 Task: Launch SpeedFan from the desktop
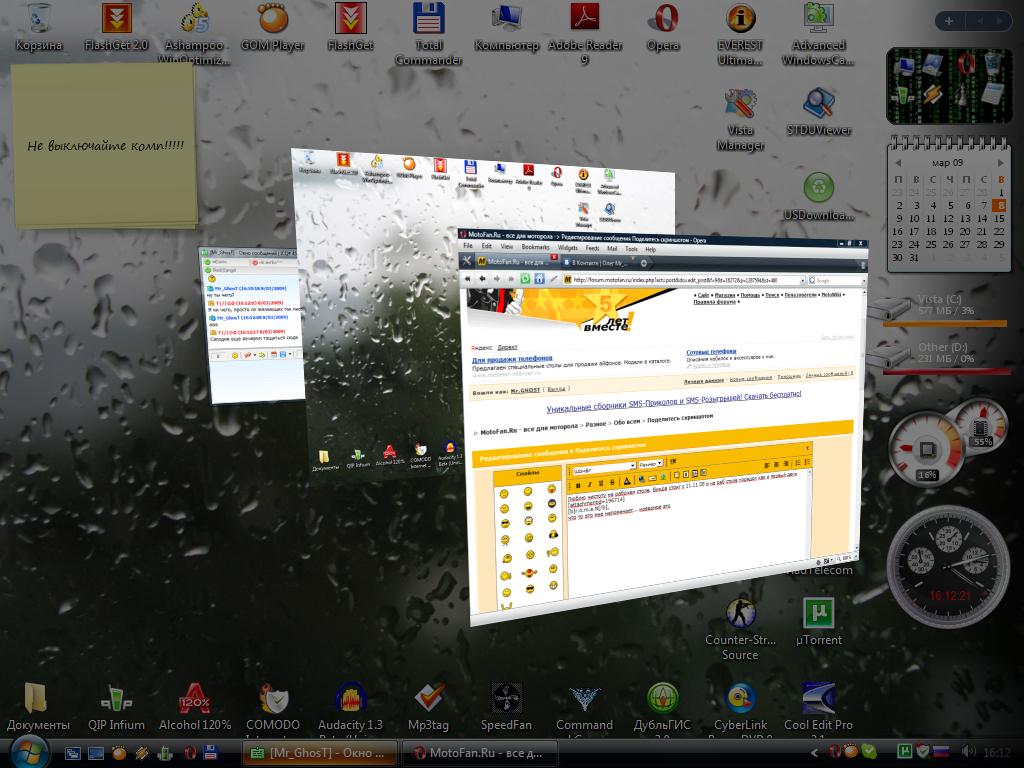[506, 707]
